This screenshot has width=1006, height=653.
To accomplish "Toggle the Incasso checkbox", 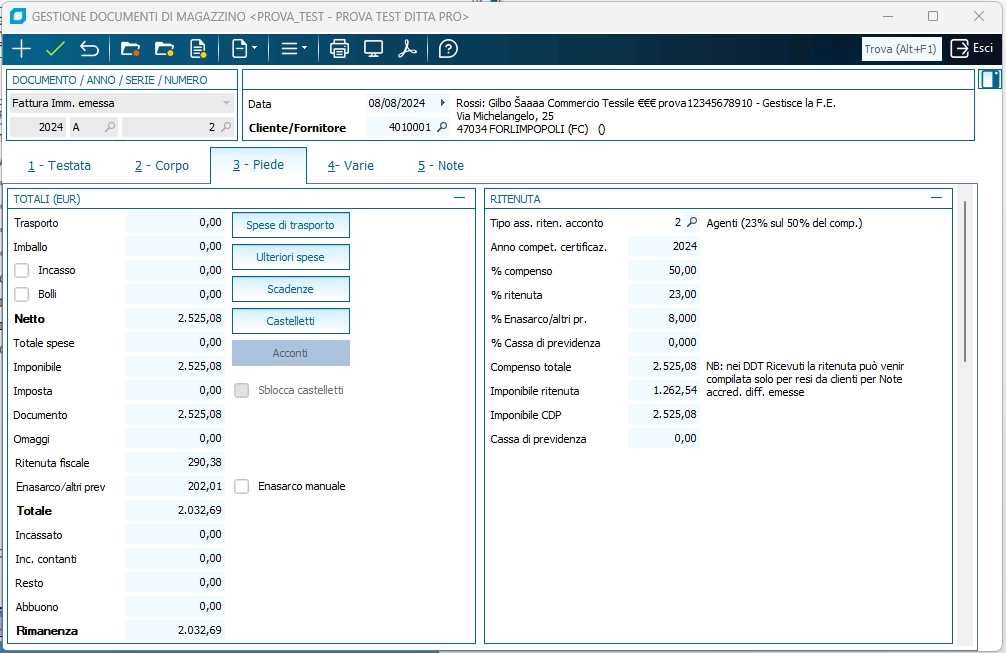I will tap(22, 270).
